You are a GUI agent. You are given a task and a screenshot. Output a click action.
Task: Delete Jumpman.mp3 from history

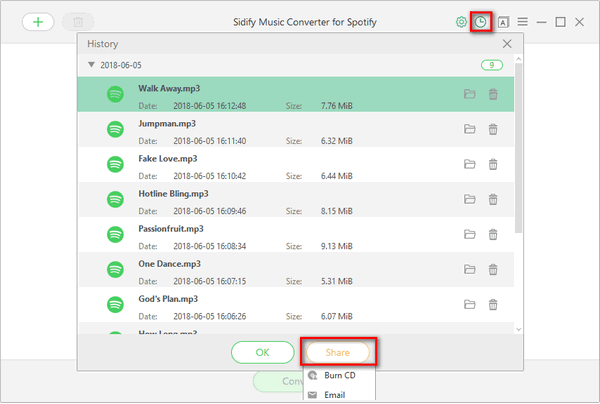click(493, 129)
